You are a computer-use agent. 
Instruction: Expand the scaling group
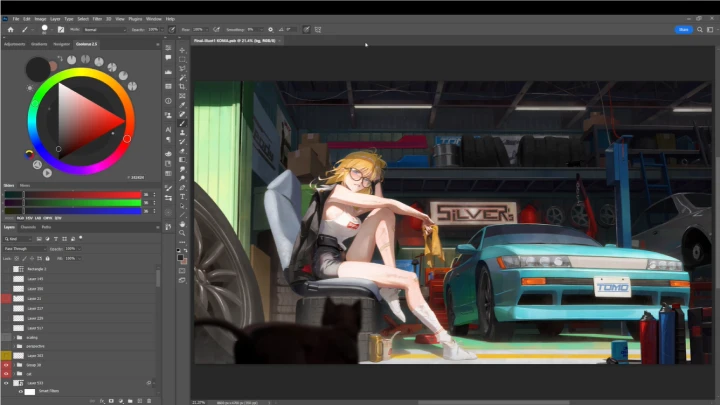14,338
